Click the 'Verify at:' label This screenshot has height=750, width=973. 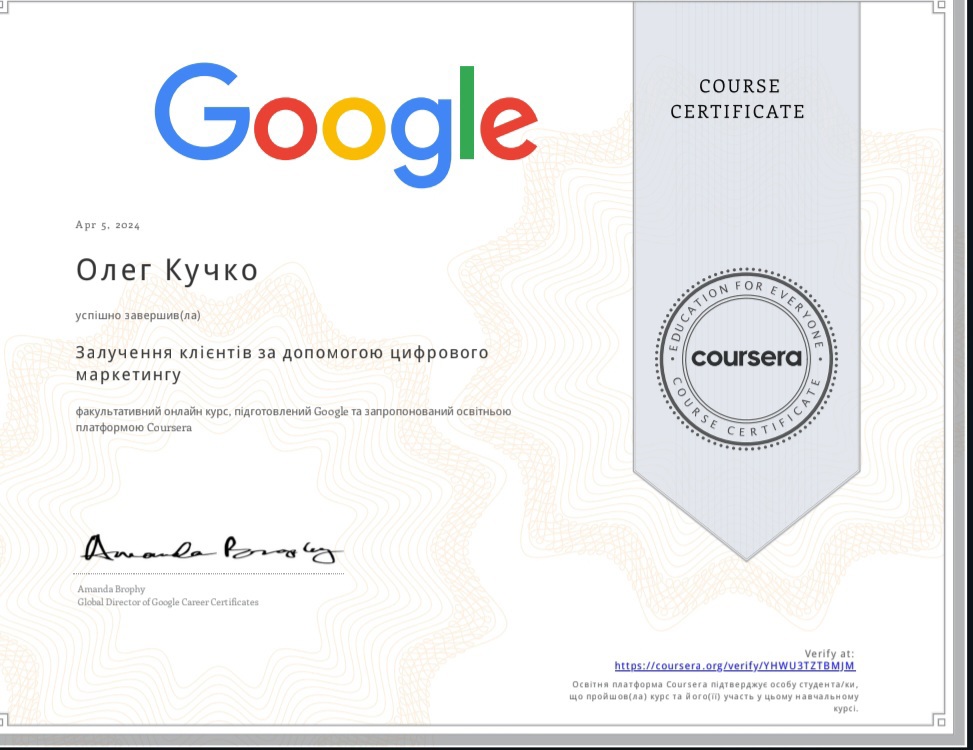830,653
